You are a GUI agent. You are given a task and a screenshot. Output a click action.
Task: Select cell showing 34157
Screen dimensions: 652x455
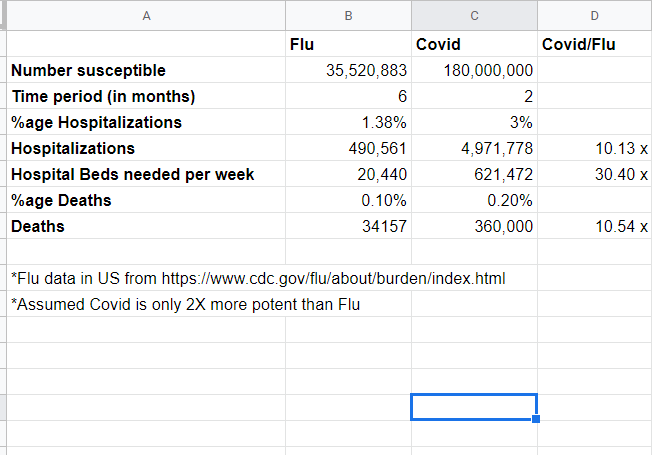click(x=348, y=226)
